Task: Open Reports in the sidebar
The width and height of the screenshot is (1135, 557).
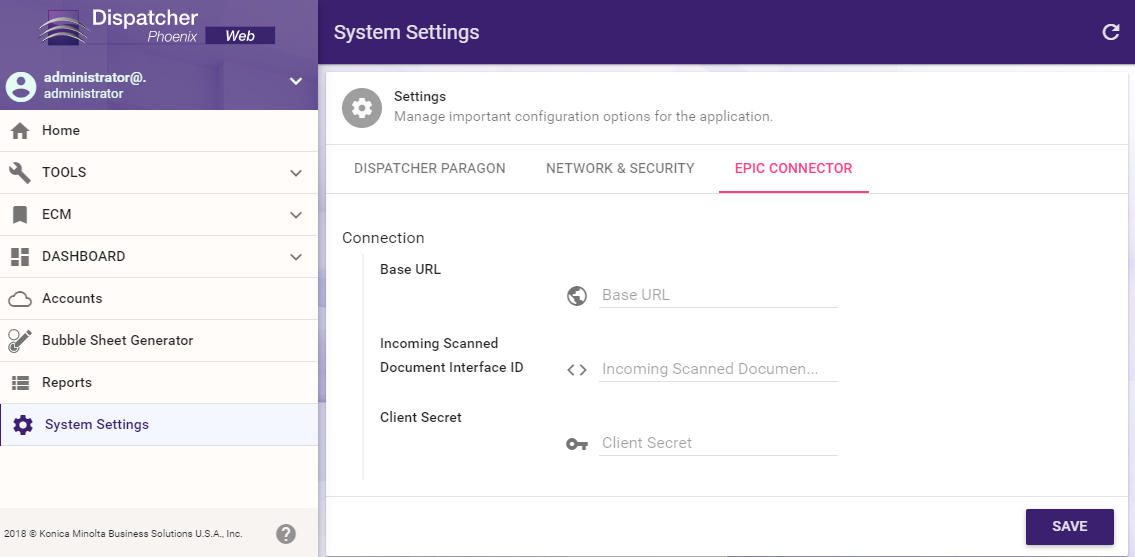Action: tap(159, 382)
